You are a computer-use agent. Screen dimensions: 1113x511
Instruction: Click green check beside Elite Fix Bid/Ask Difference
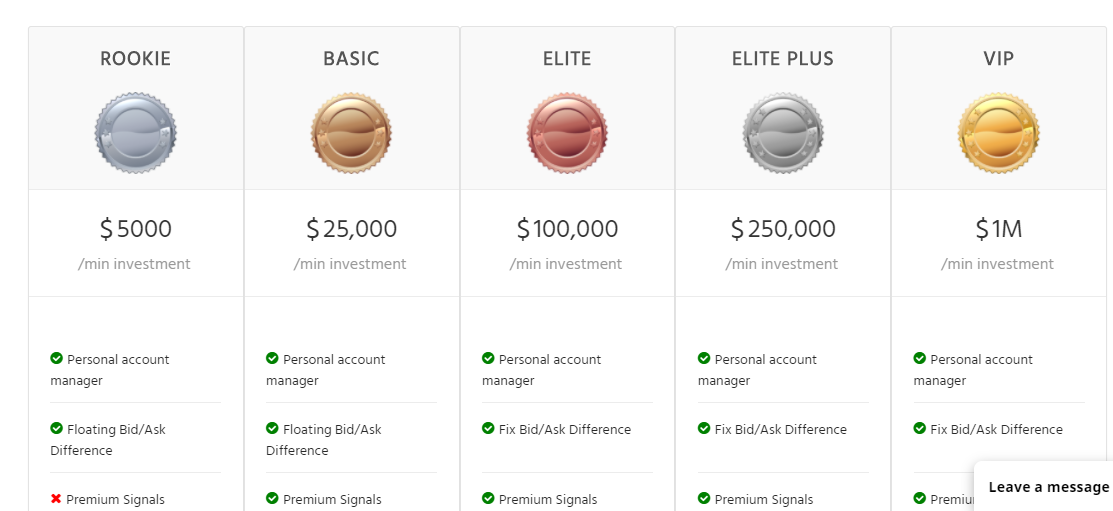pos(488,428)
